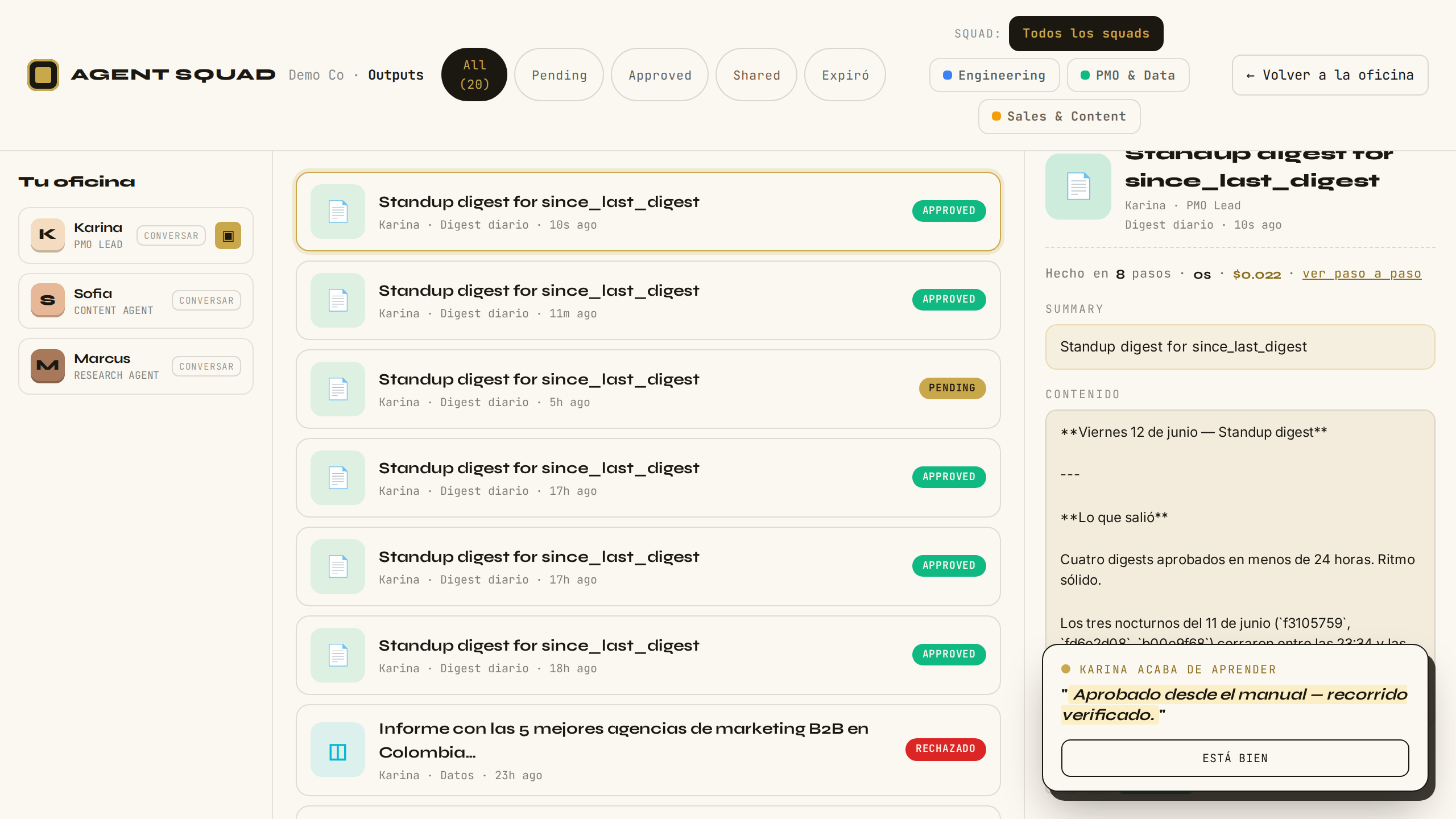Click document icon of the 18h ago digest
Viewport: 1456px width, 819px height.
tap(338, 655)
